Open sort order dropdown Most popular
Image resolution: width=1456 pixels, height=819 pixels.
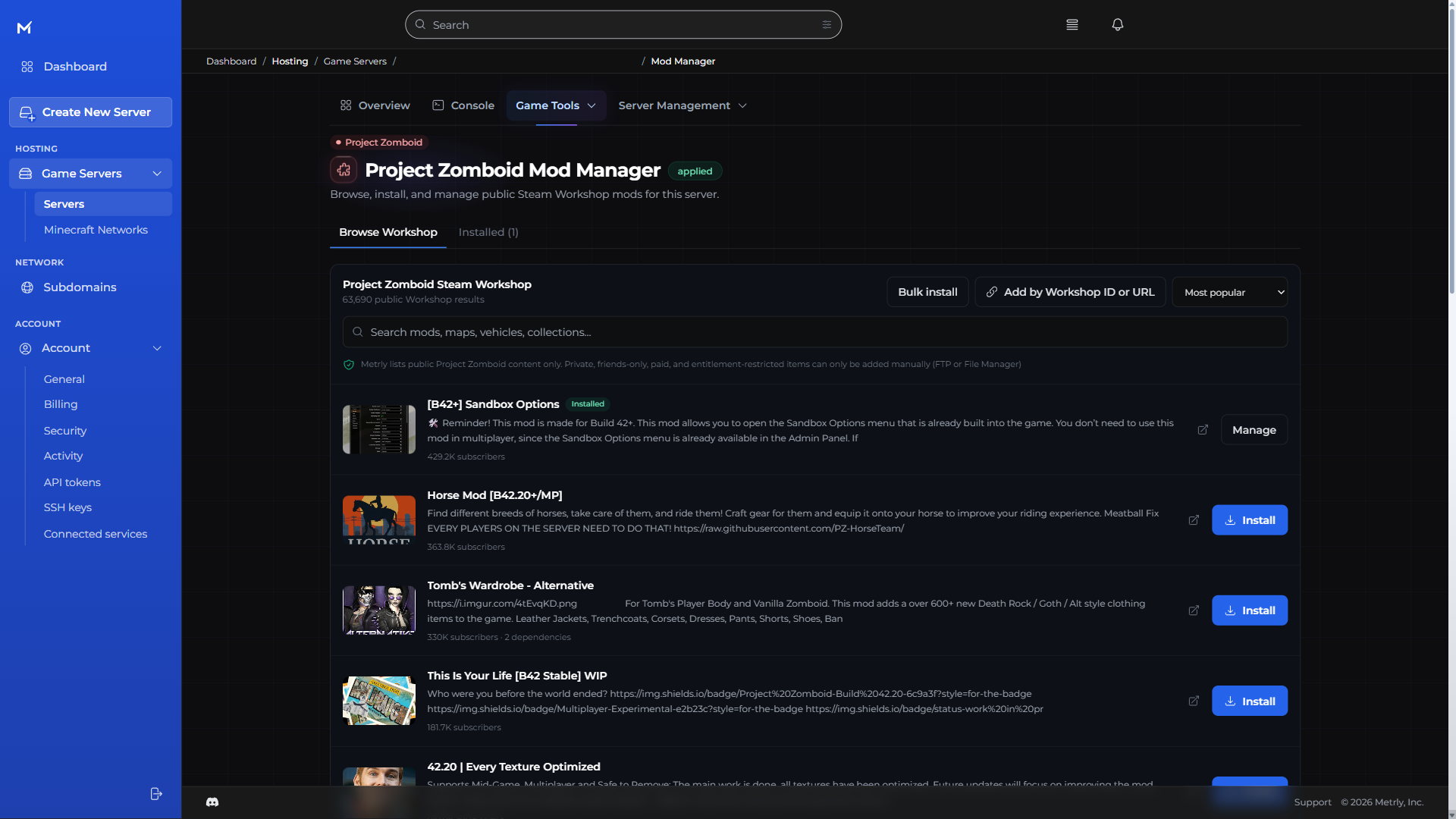point(1229,292)
